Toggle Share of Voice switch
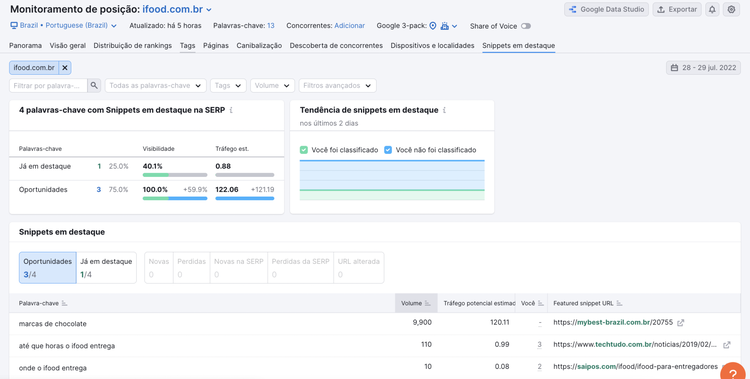The image size is (750, 379). pos(526,26)
